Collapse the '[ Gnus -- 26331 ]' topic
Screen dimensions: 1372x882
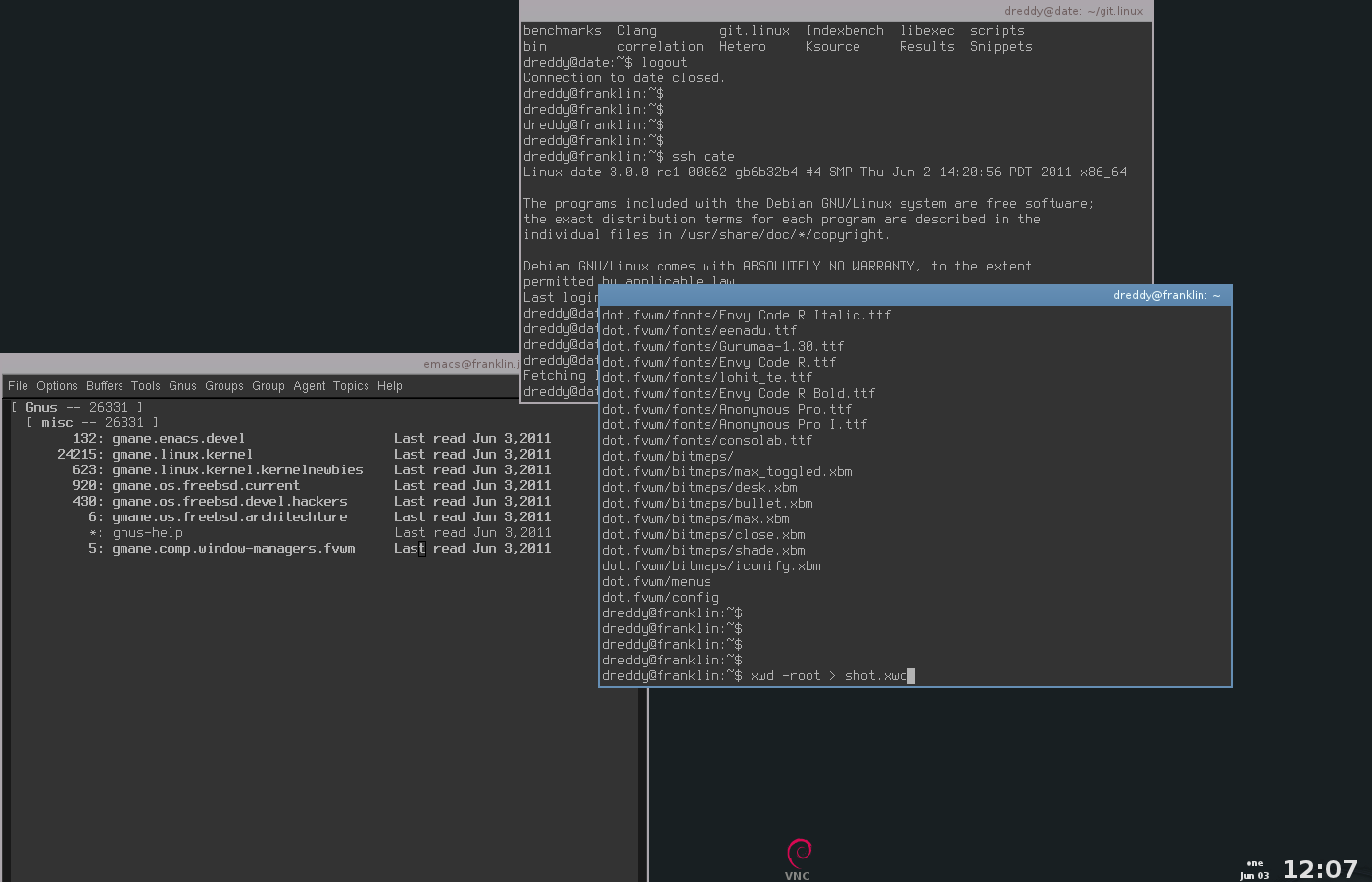pyautogui.click(x=78, y=407)
